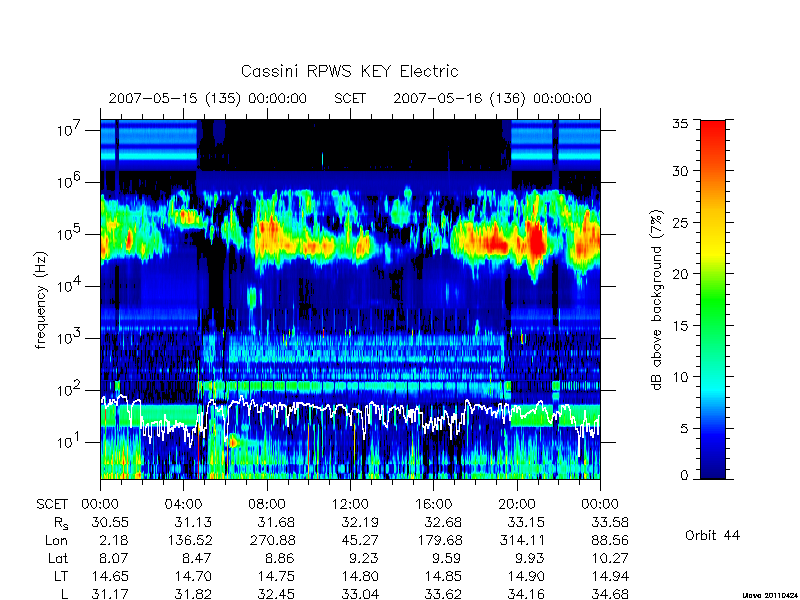Viewport: 800px width, 600px height.
Task: Click Lat value '10.27'
Action: tap(611, 558)
